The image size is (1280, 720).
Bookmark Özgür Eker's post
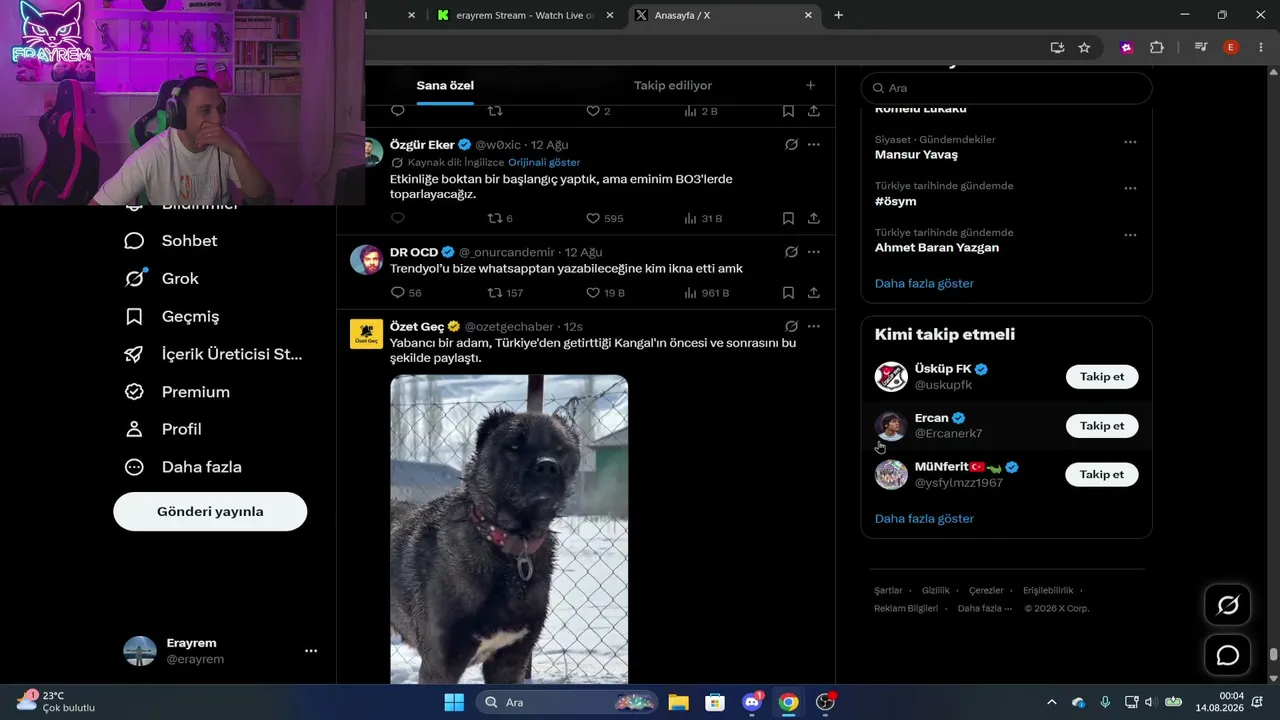[x=788, y=218]
